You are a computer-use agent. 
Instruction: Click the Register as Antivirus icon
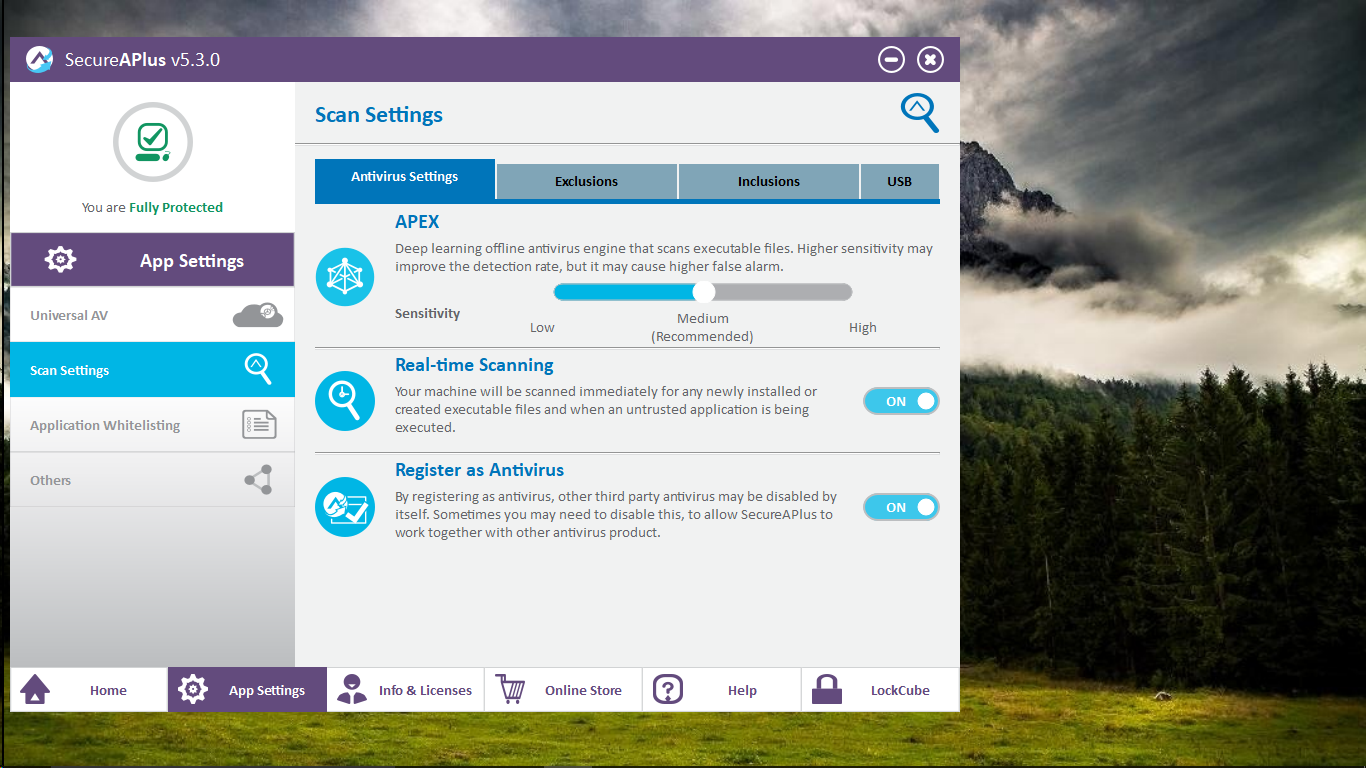click(x=345, y=507)
